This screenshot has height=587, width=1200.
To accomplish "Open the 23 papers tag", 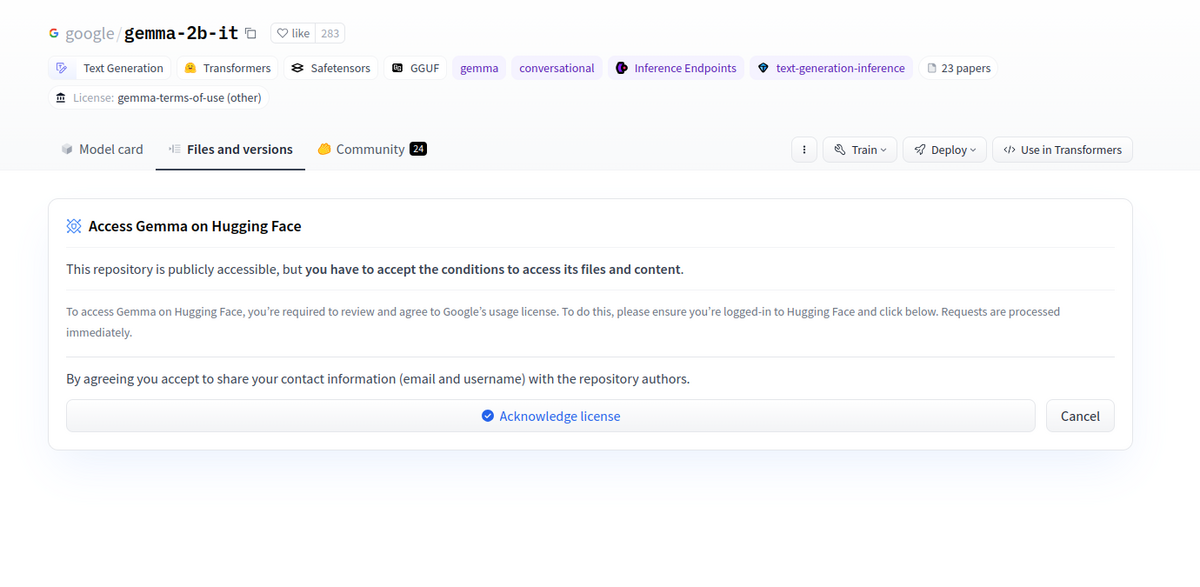I will [958, 68].
